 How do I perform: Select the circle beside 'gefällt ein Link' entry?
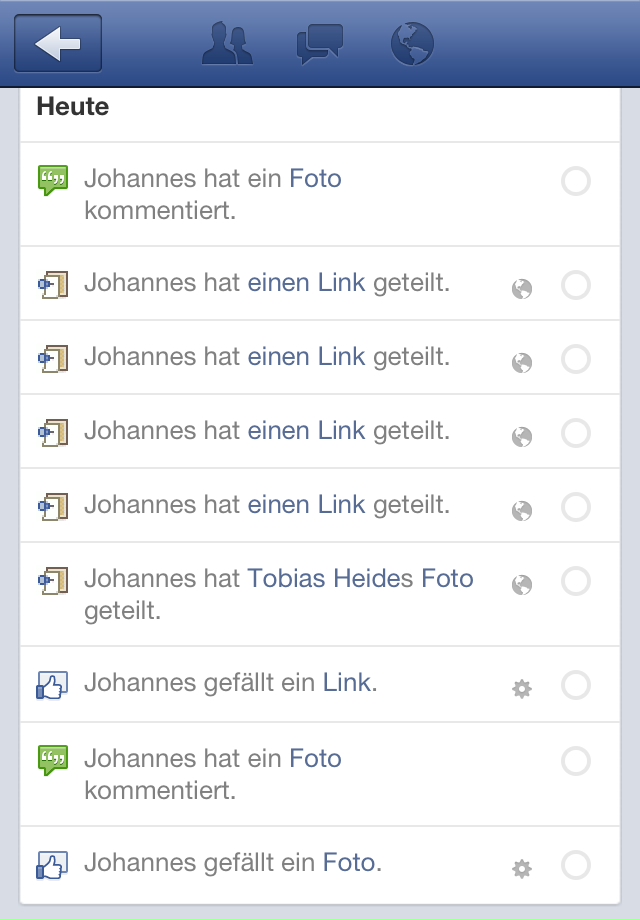tap(576, 685)
